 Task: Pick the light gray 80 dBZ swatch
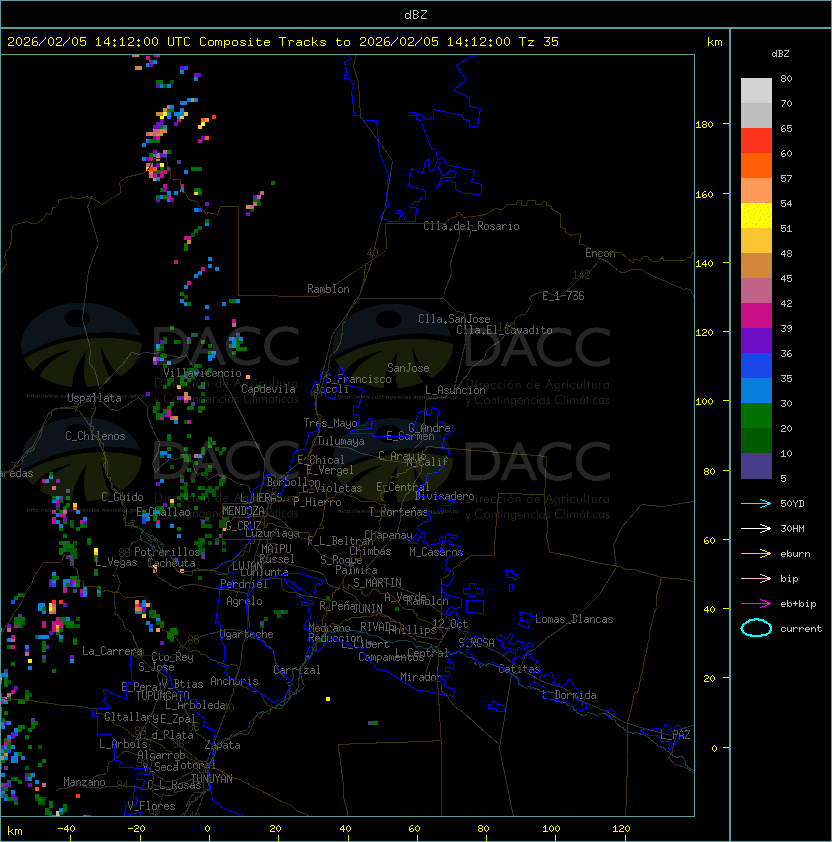click(x=756, y=91)
